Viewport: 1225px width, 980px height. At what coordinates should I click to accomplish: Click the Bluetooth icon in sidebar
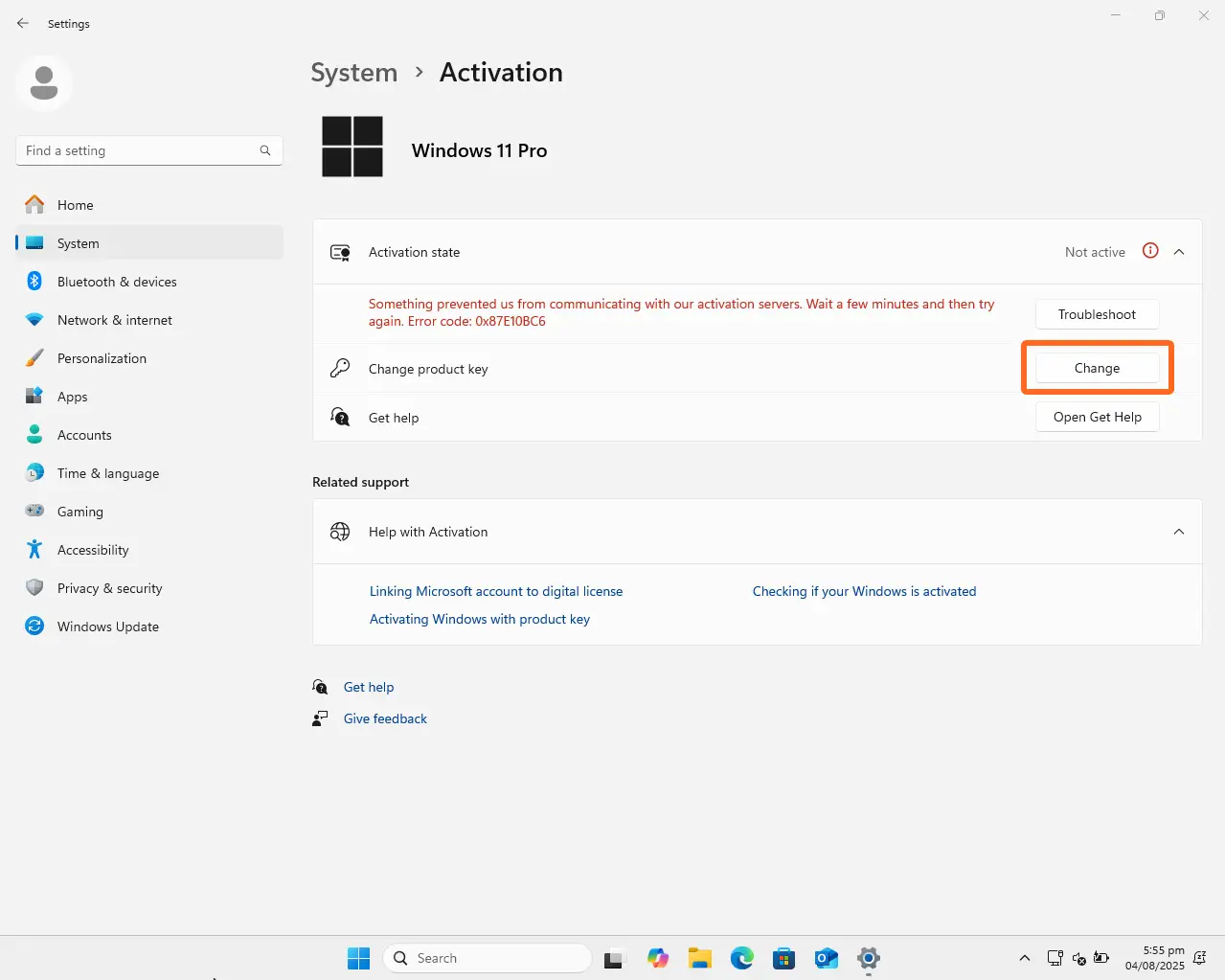(x=34, y=282)
